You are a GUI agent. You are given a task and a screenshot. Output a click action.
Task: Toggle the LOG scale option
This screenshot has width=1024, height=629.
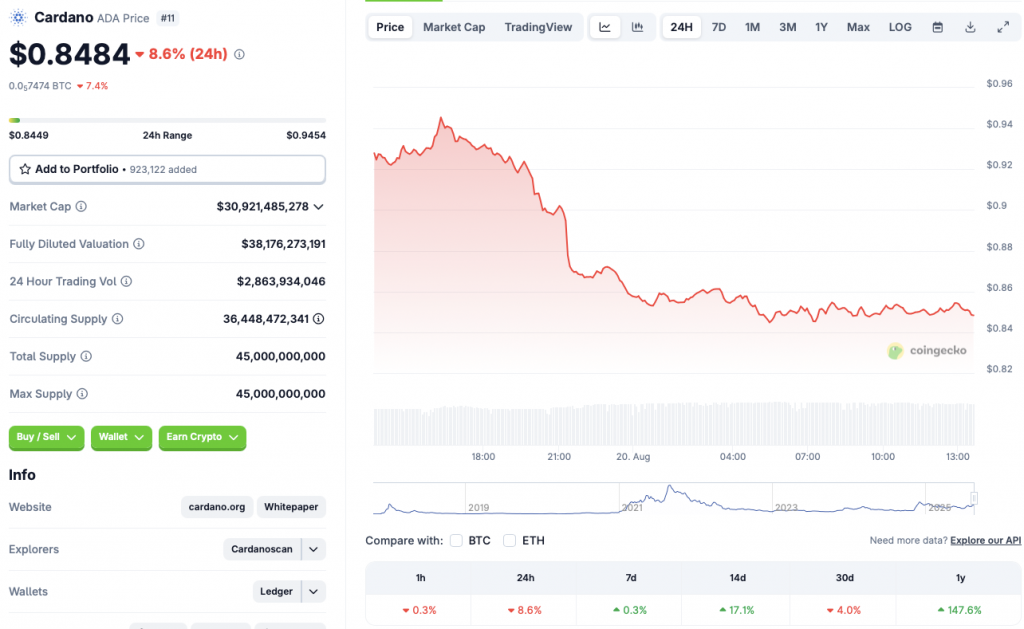tap(900, 27)
